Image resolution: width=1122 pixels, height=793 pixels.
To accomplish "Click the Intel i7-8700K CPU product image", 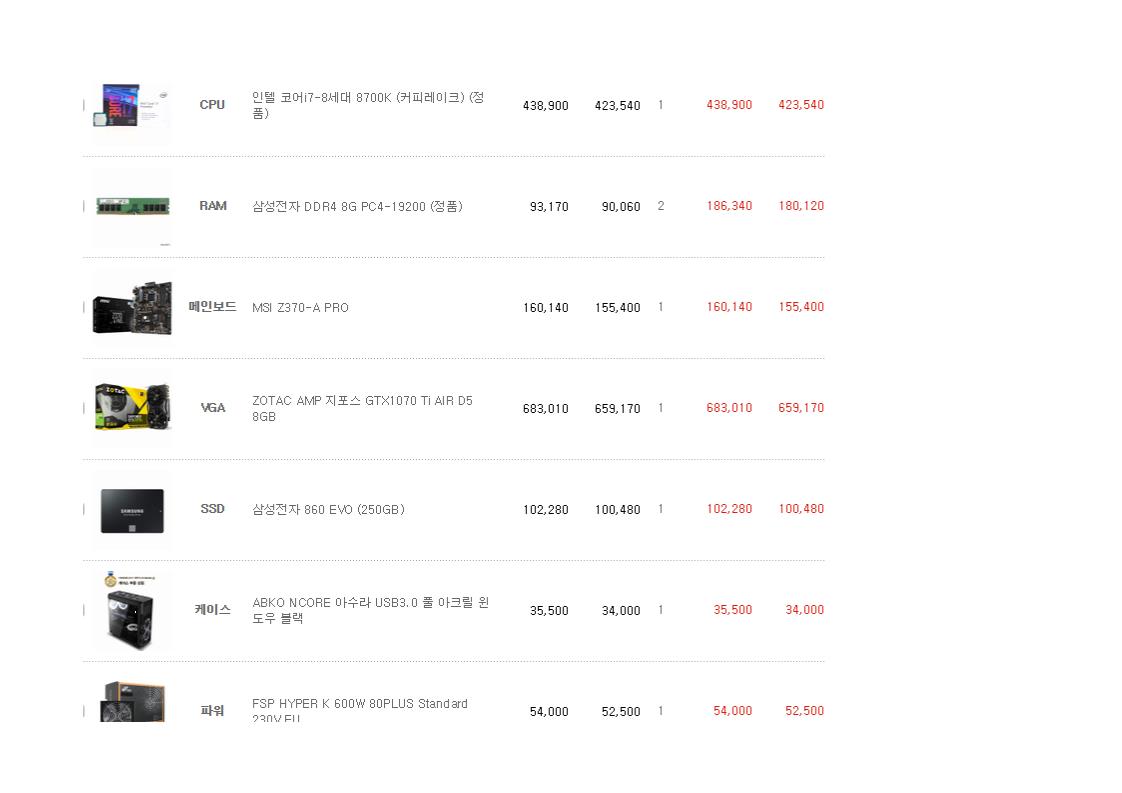I will click(132, 106).
